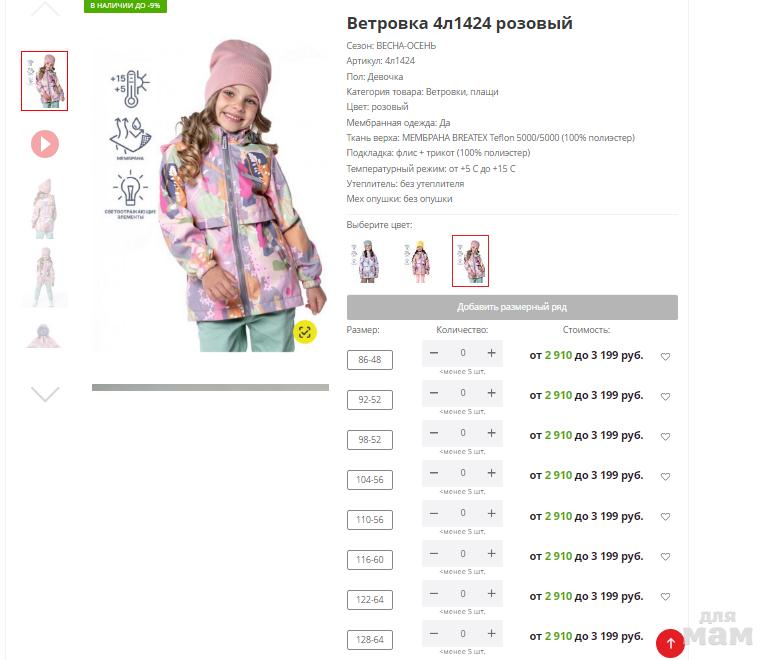
Task: Click the yellow visual search icon
Action: (305, 332)
